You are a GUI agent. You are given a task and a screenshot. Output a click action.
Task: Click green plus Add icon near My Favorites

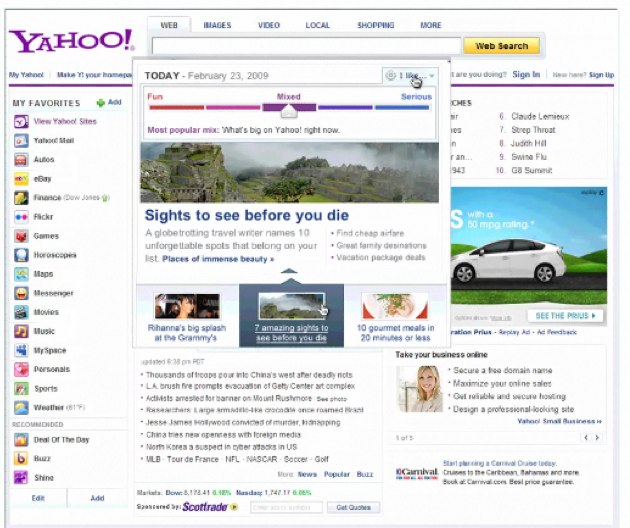pos(100,103)
